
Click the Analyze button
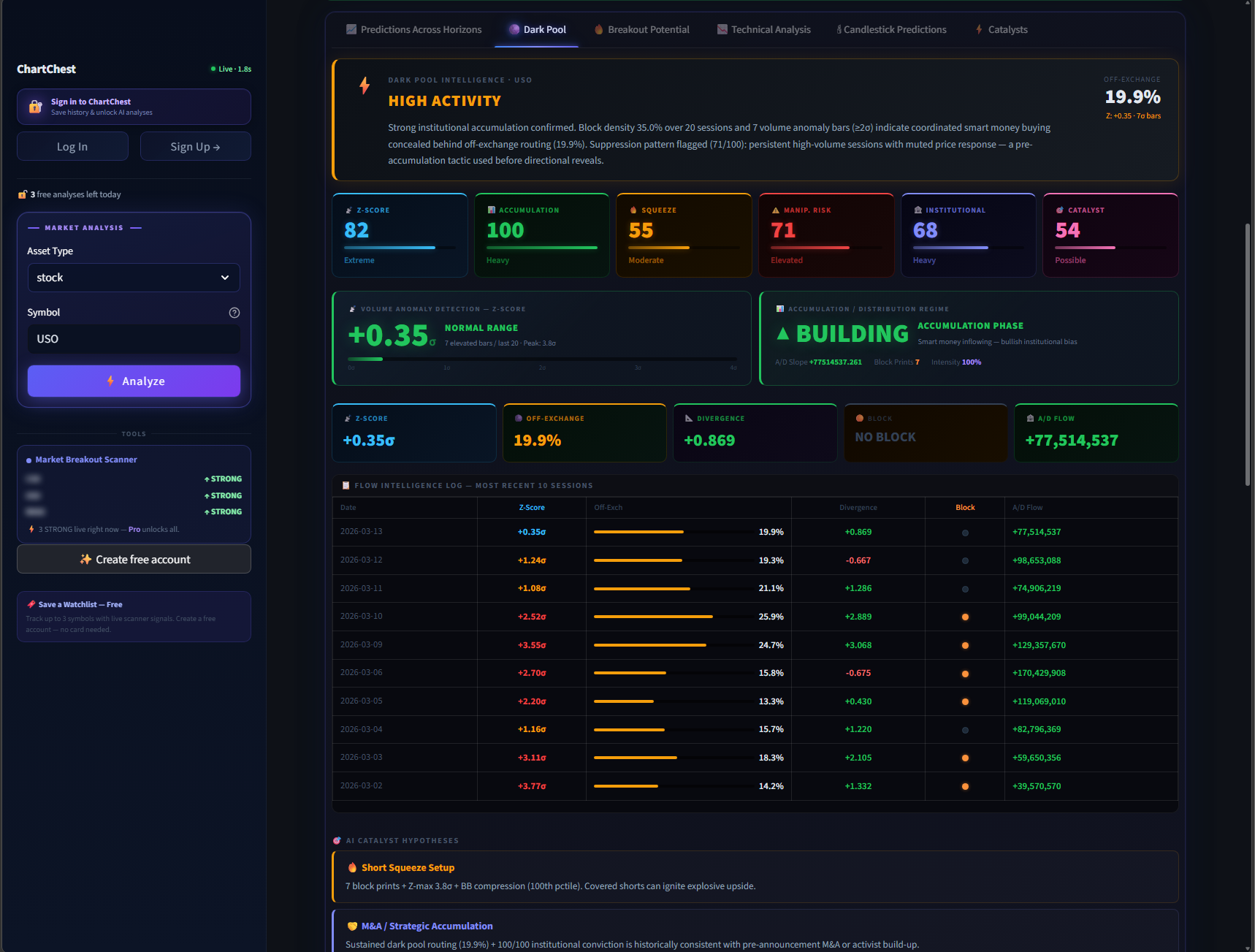133,381
